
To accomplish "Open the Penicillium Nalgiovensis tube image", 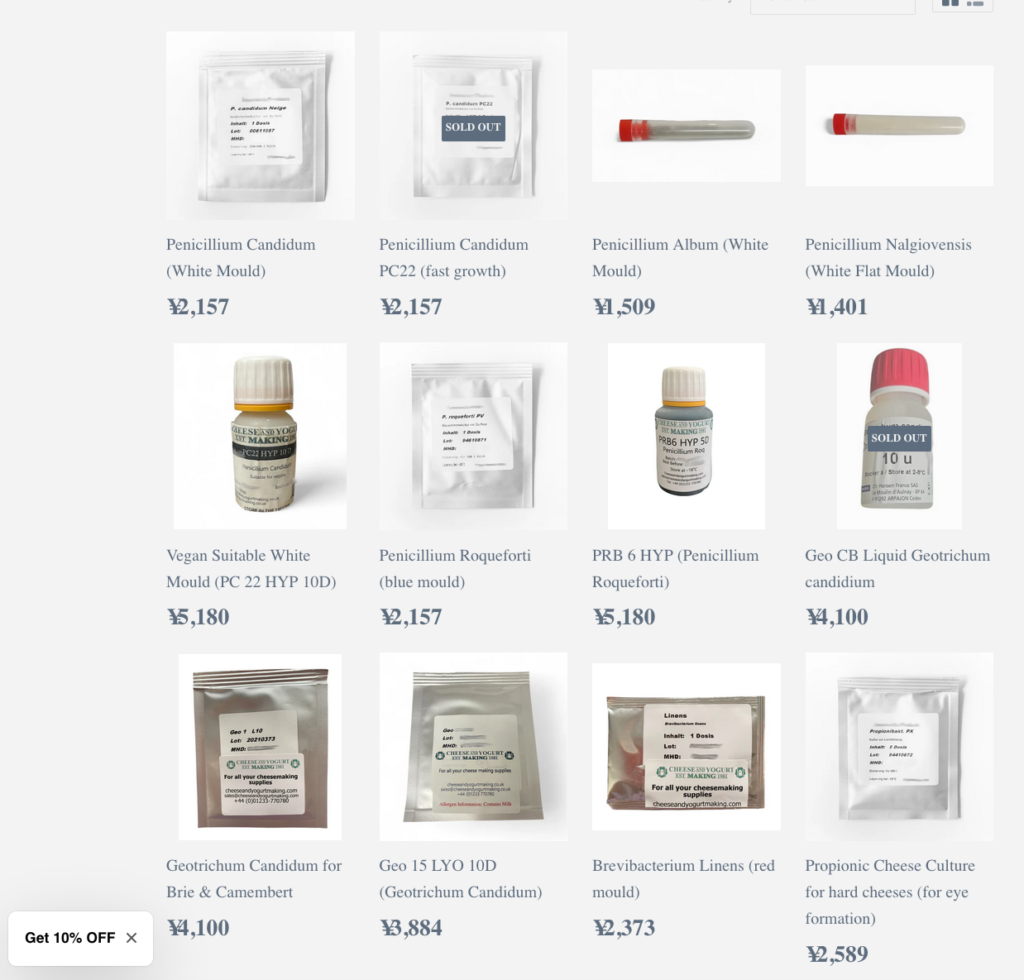I will [899, 125].
